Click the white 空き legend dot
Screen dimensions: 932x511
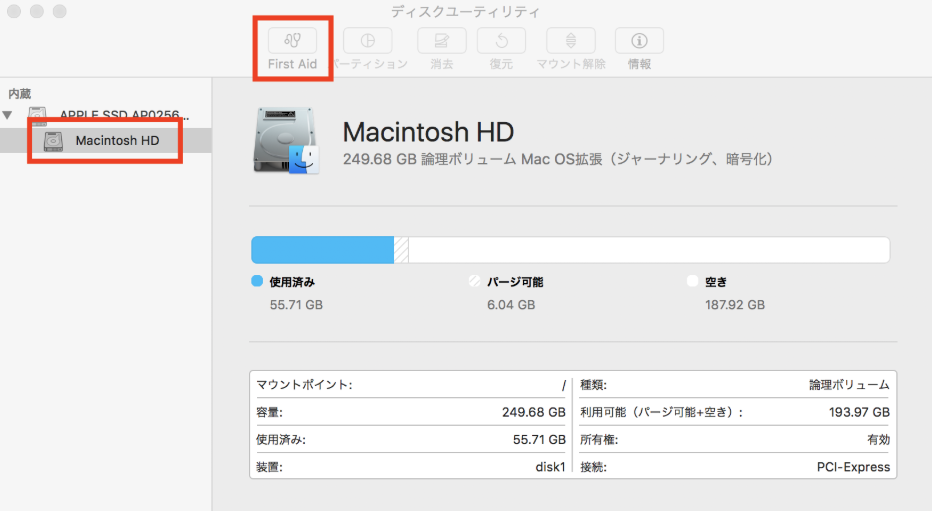click(692, 281)
